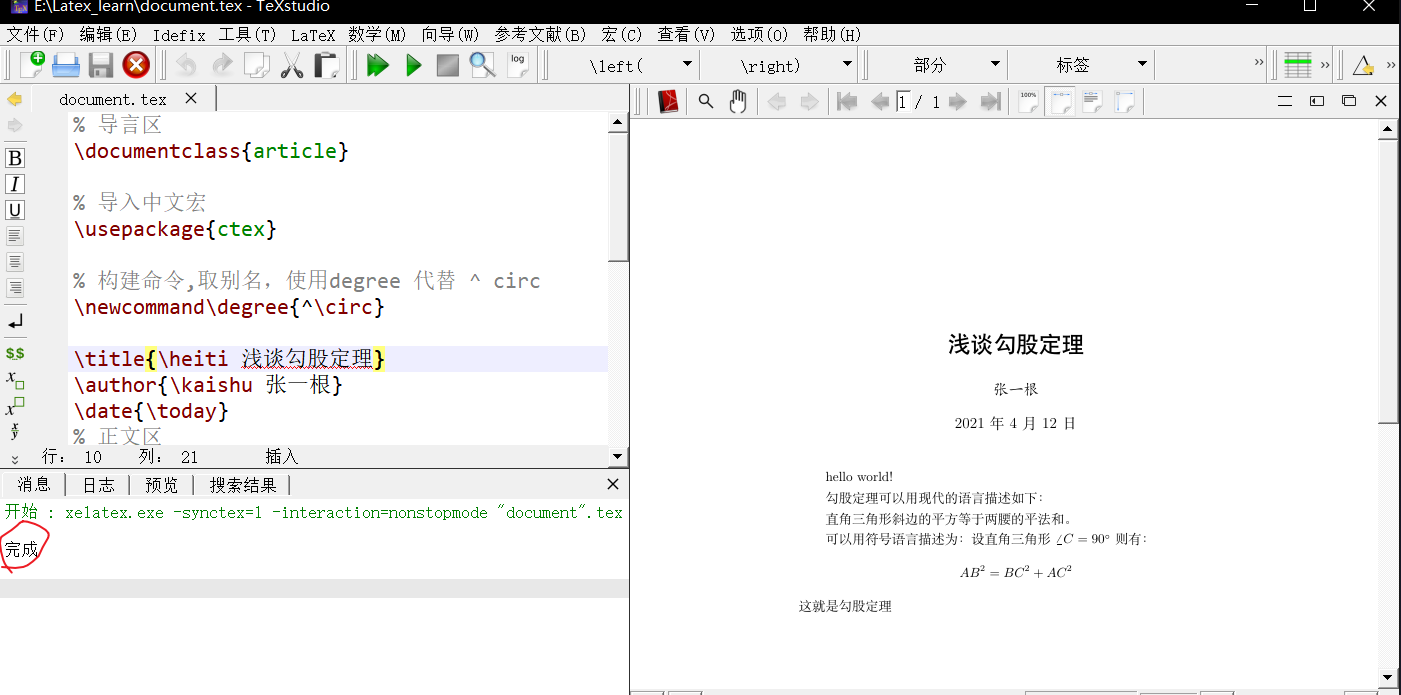Paste from clipboard using the toolbar icon
Screen dimensions: 1401x695
326,66
